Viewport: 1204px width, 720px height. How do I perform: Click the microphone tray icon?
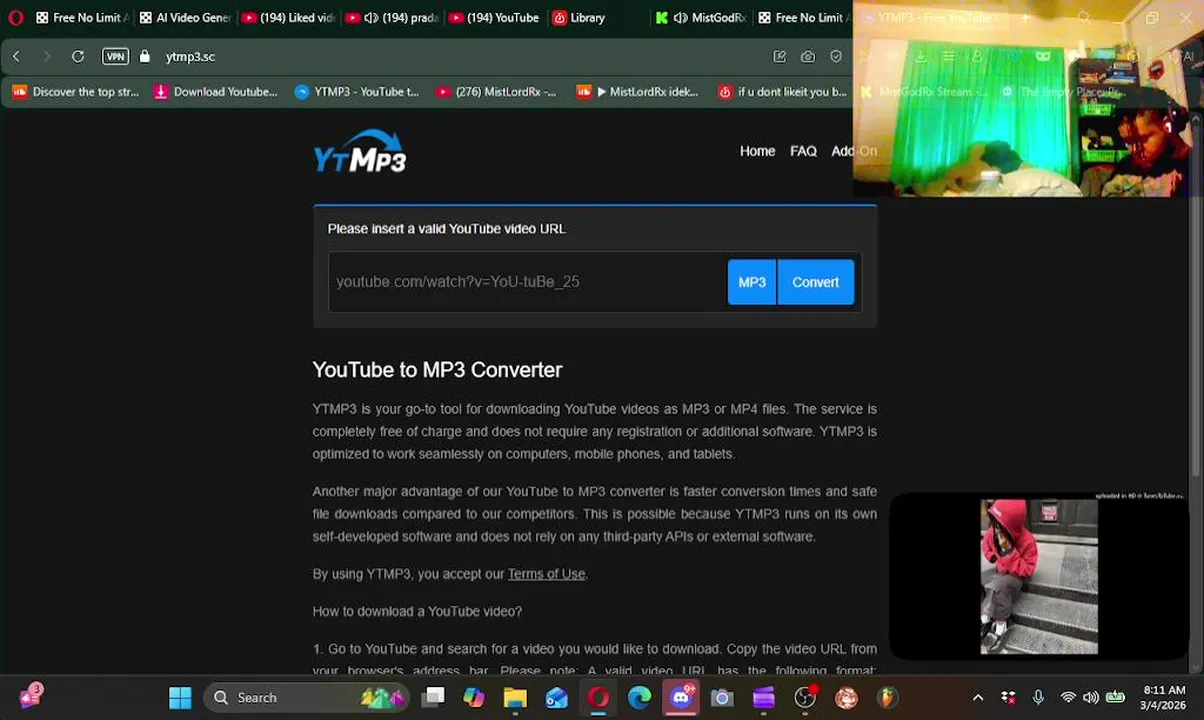pyautogui.click(x=1038, y=698)
